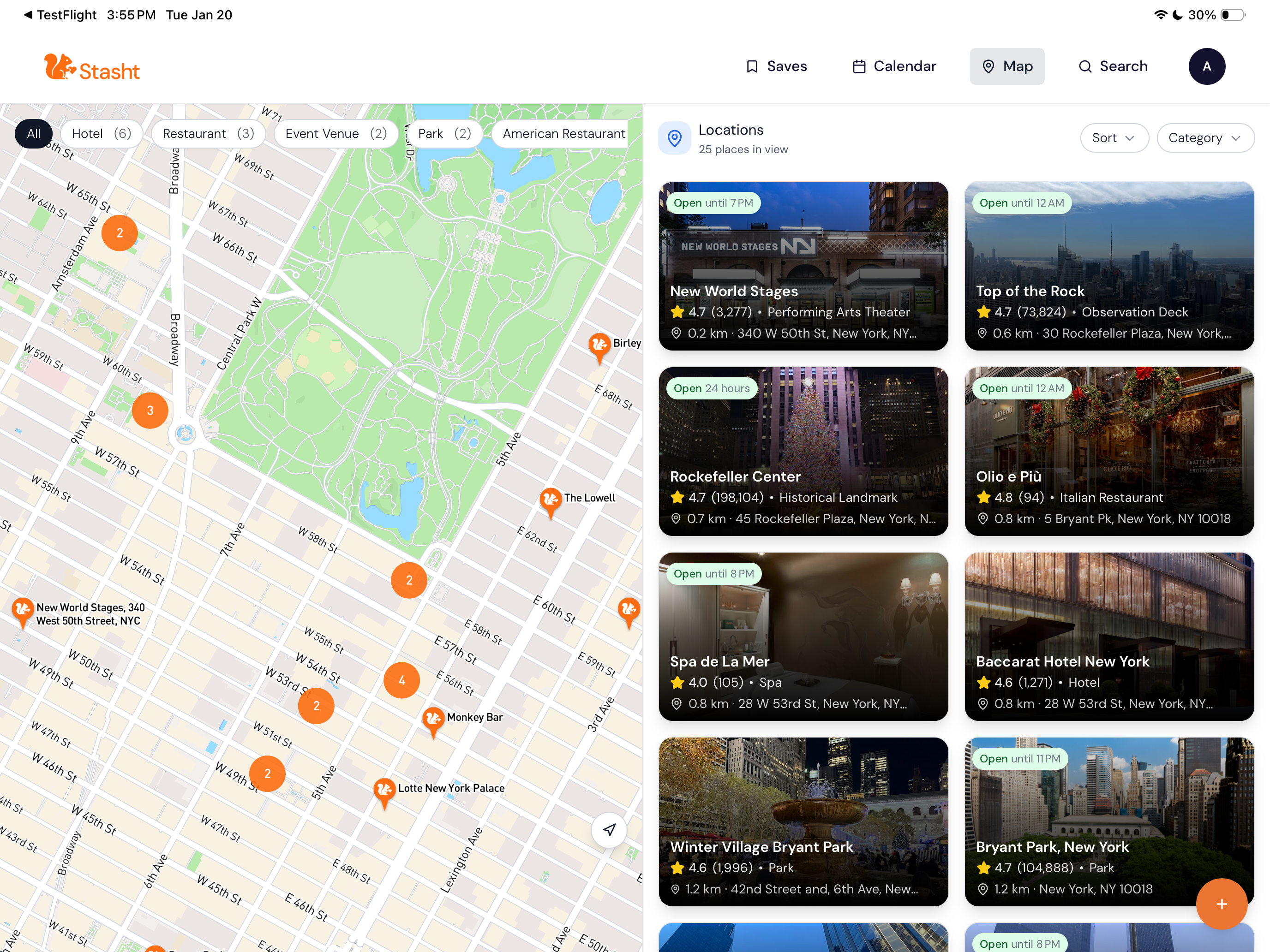This screenshot has height=952, width=1270.
Task: Filter map by Hotel (6)
Action: tap(102, 134)
